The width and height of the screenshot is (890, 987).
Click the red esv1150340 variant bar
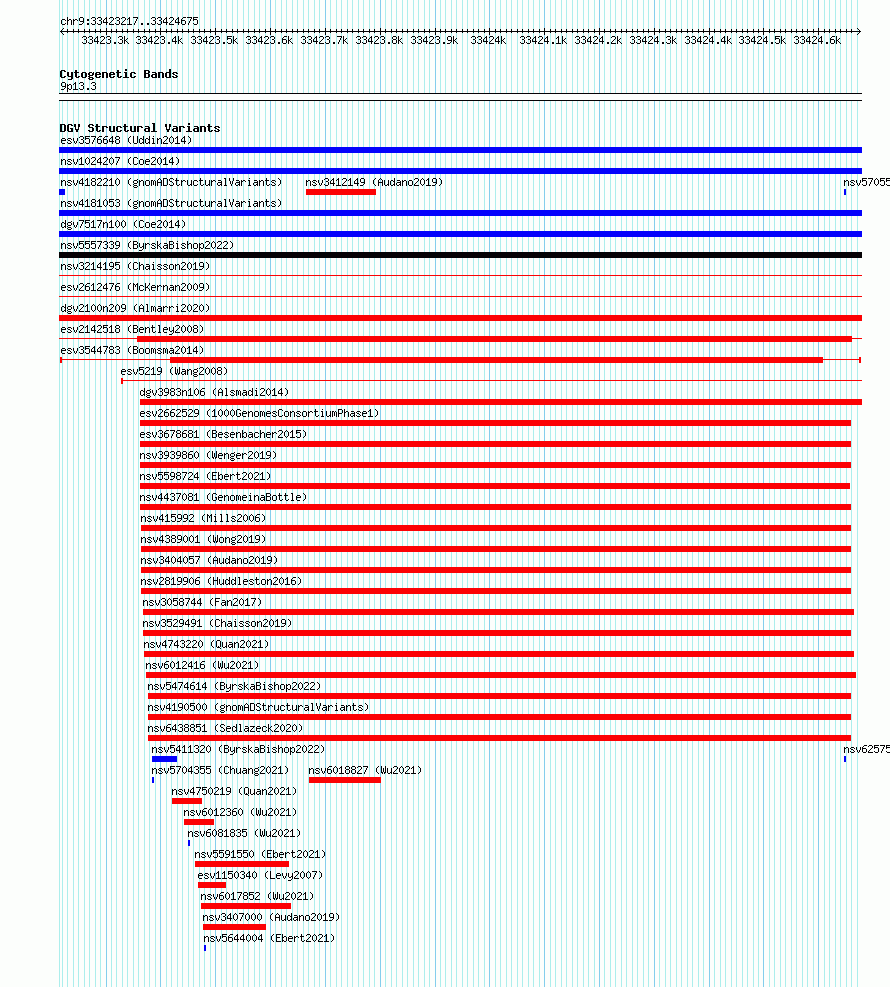tap(212, 885)
